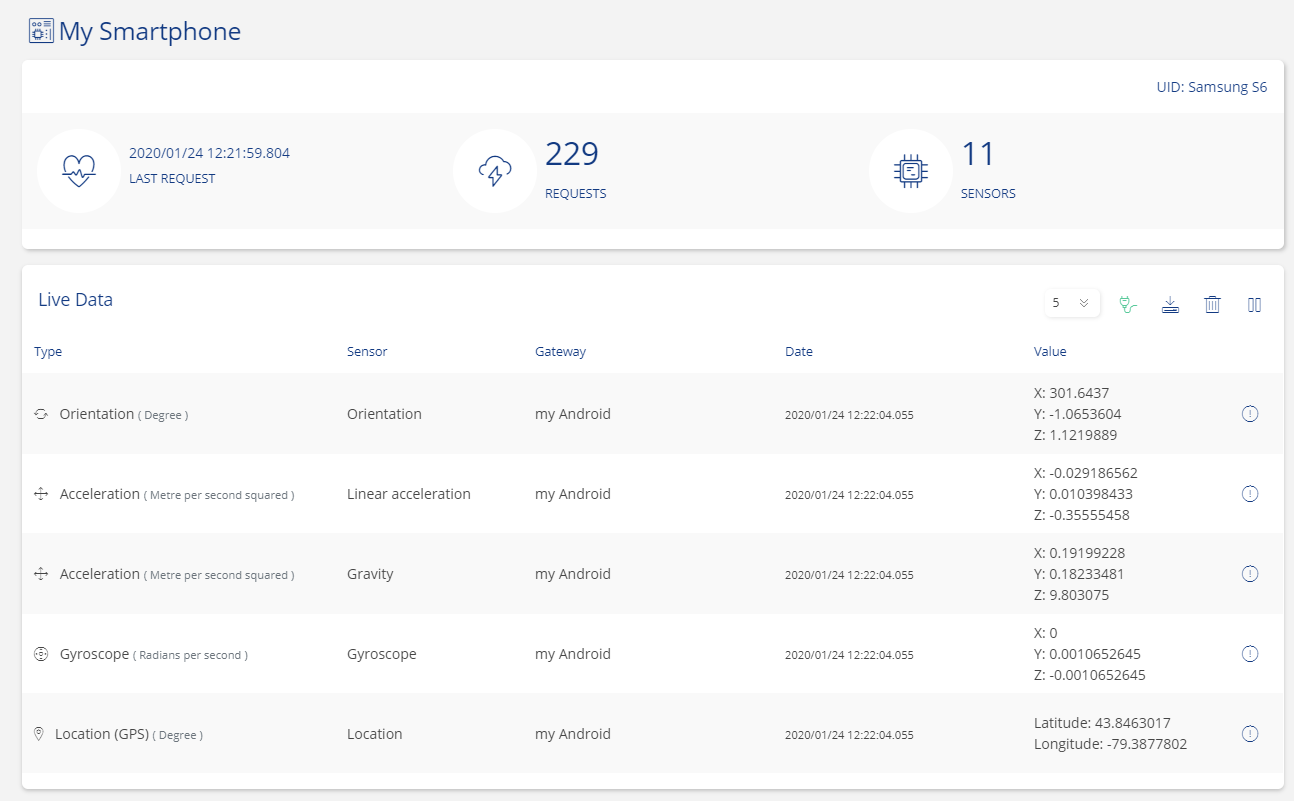Click the Live Data heading
1294x801 pixels.
[75, 299]
